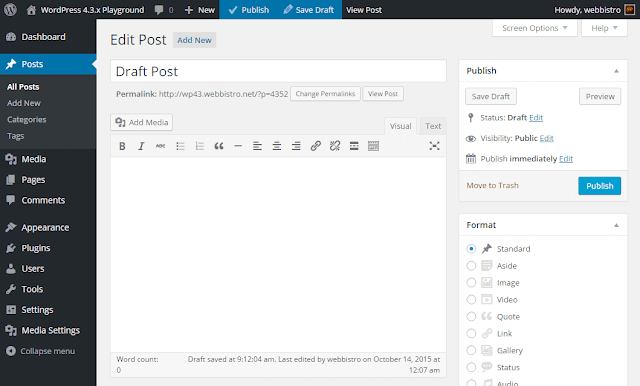Click Publish in the top admin bar
Image resolution: width=640 pixels, height=386 pixels.
point(249,10)
